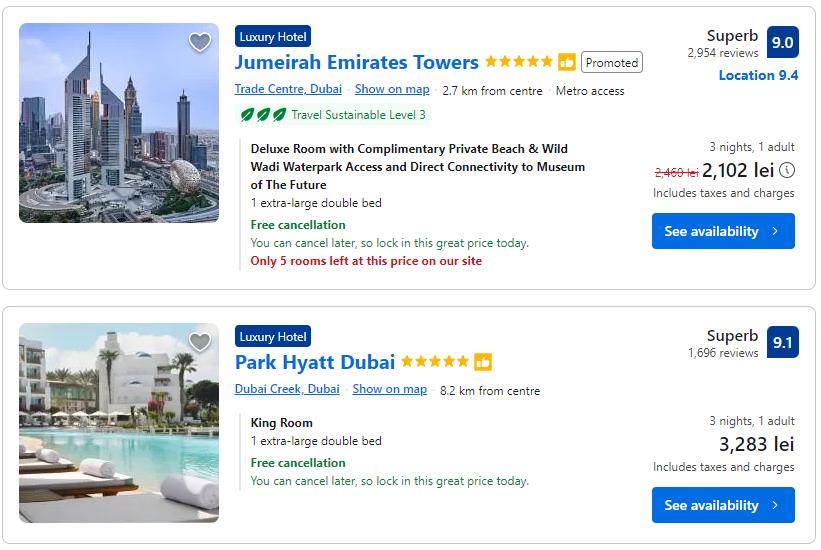Save Jumeirah Emirates Towers to wishlist

tap(200, 42)
